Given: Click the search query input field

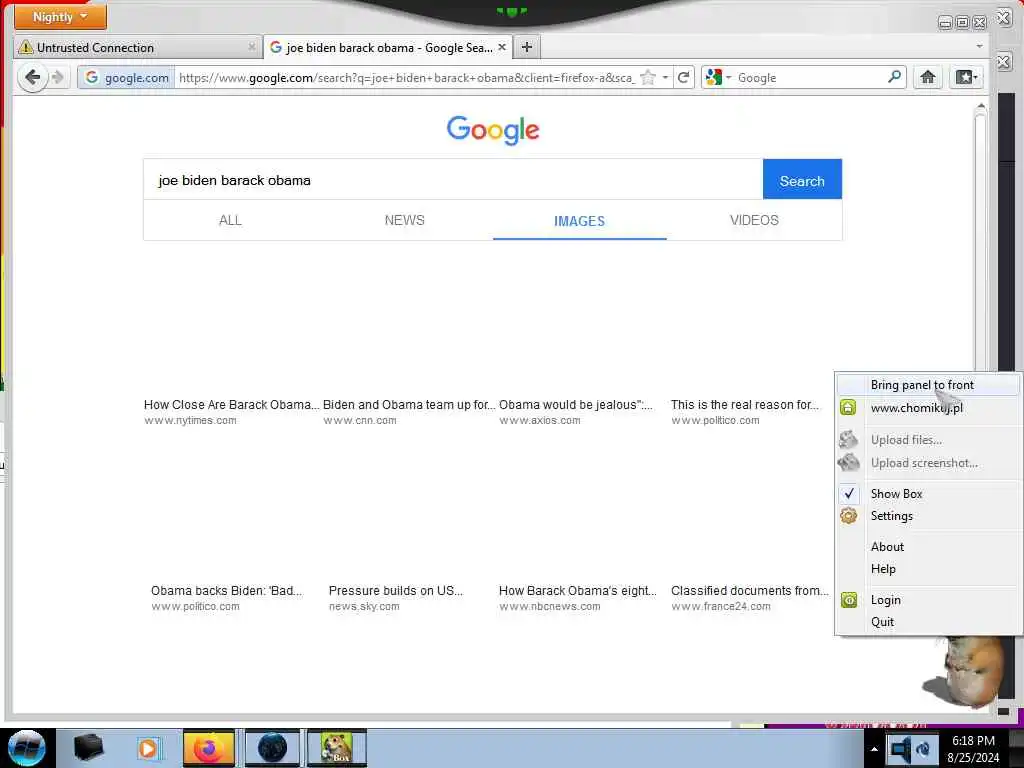Looking at the screenshot, I should point(453,180).
